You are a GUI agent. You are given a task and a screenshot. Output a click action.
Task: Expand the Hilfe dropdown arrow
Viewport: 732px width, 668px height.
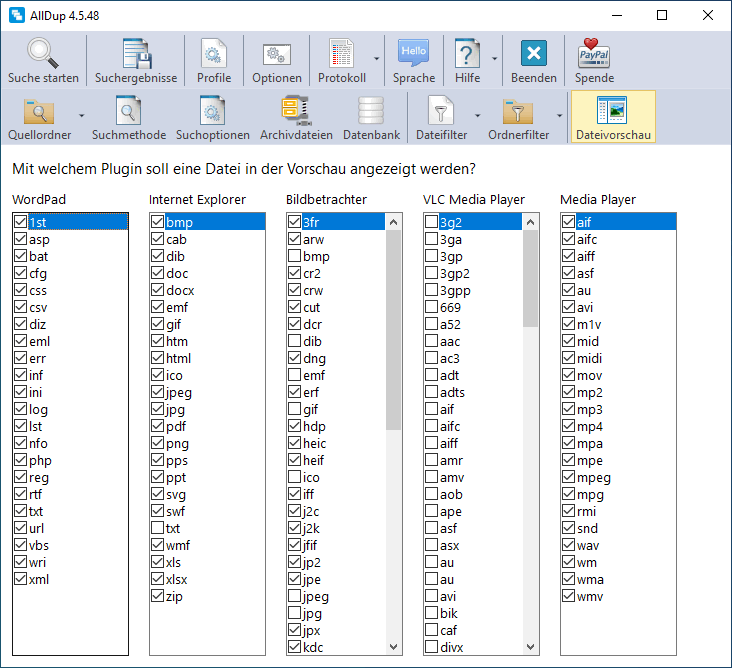click(x=495, y=60)
